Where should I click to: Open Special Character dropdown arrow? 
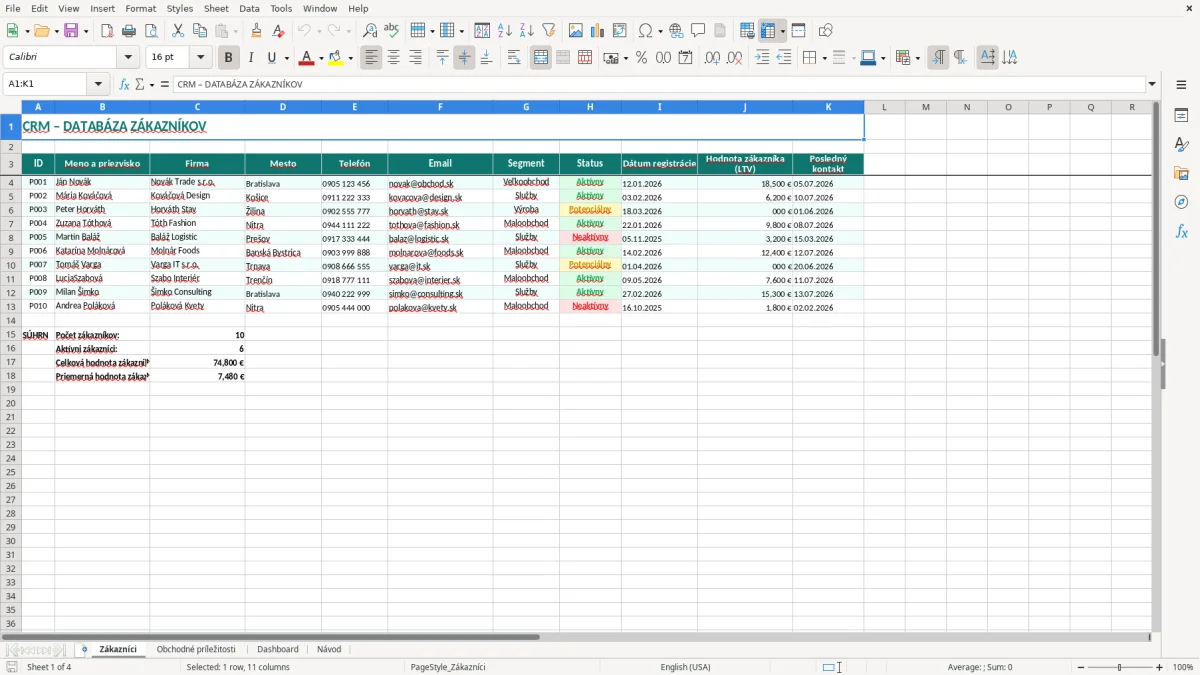[x=661, y=31]
